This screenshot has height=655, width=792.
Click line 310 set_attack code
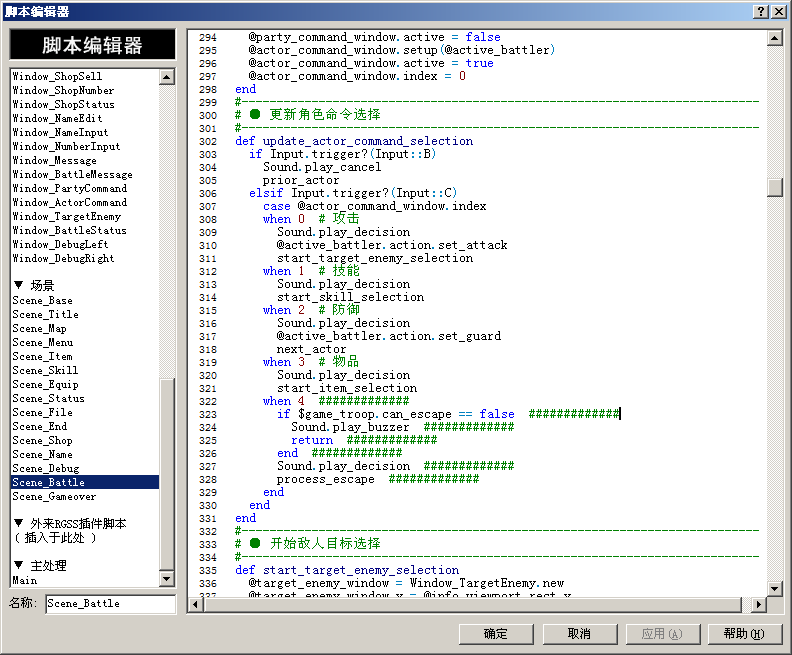click(x=391, y=245)
